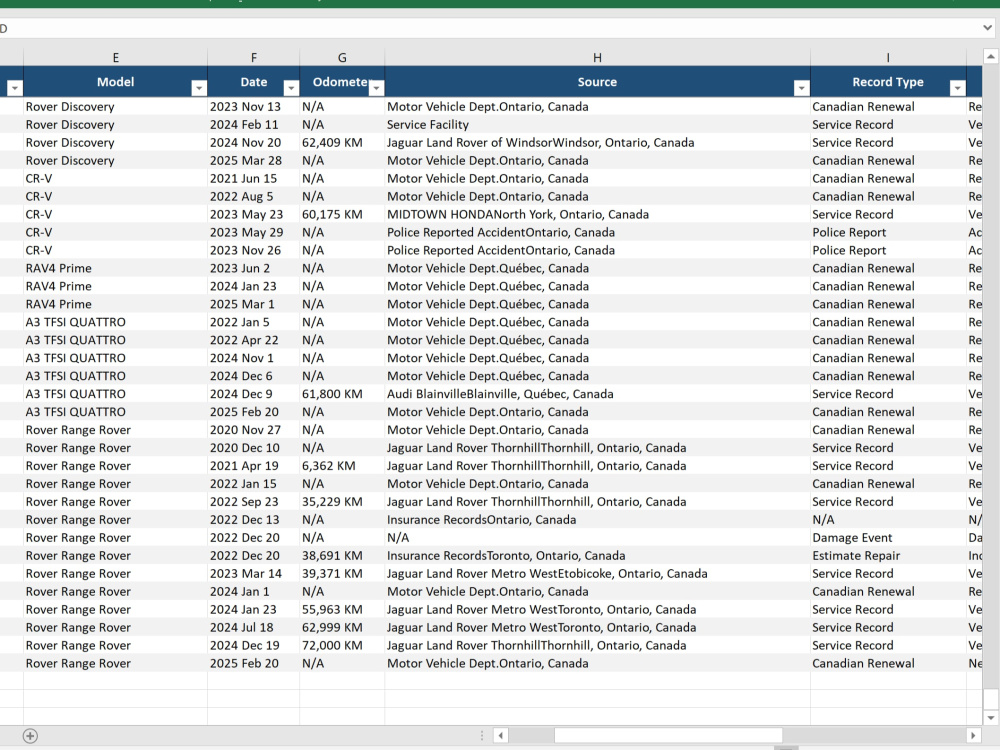
Task: Select N/A record type cell for 2022 Dec 13
Action: [888, 520]
